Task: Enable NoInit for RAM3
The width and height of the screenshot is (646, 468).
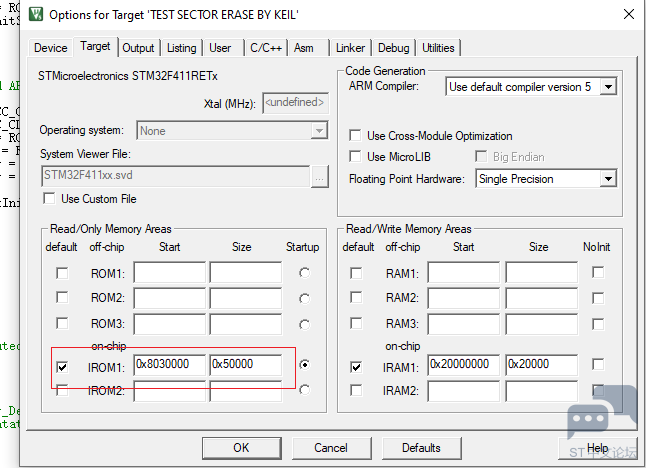Action: (x=598, y=324)
